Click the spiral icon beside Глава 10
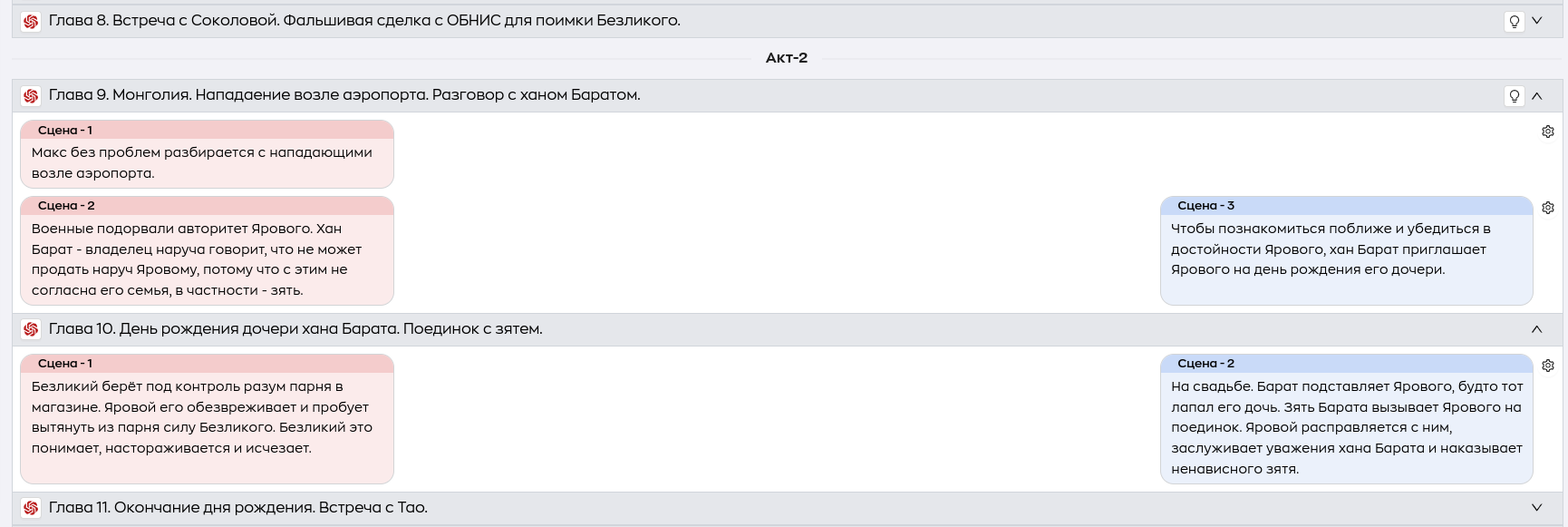The image size is (1568, 527). pos(31,329)
